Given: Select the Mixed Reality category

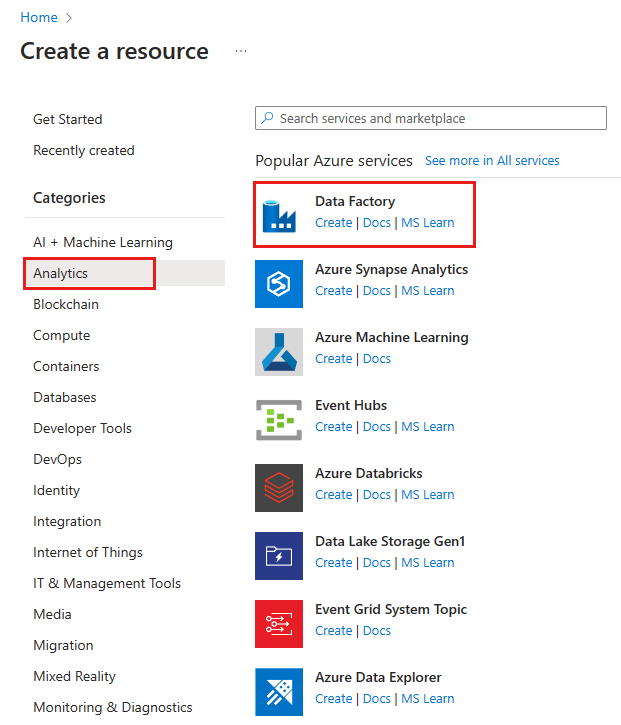Looking at the screenshot, I should click(74, 676).
